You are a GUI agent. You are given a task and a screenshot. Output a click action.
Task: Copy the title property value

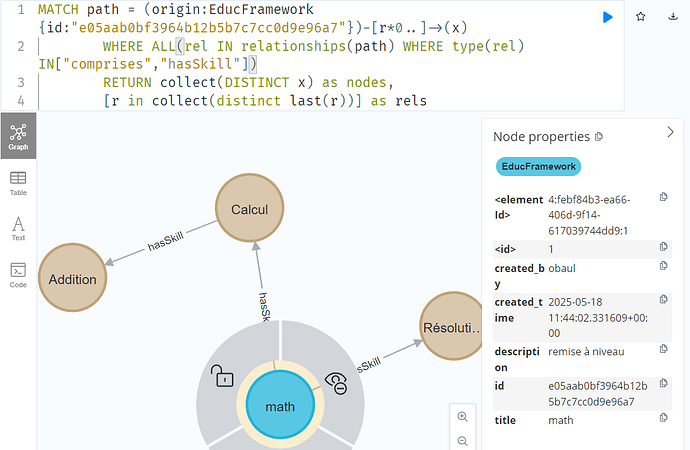pyautogui.click(x=664, y=417)
